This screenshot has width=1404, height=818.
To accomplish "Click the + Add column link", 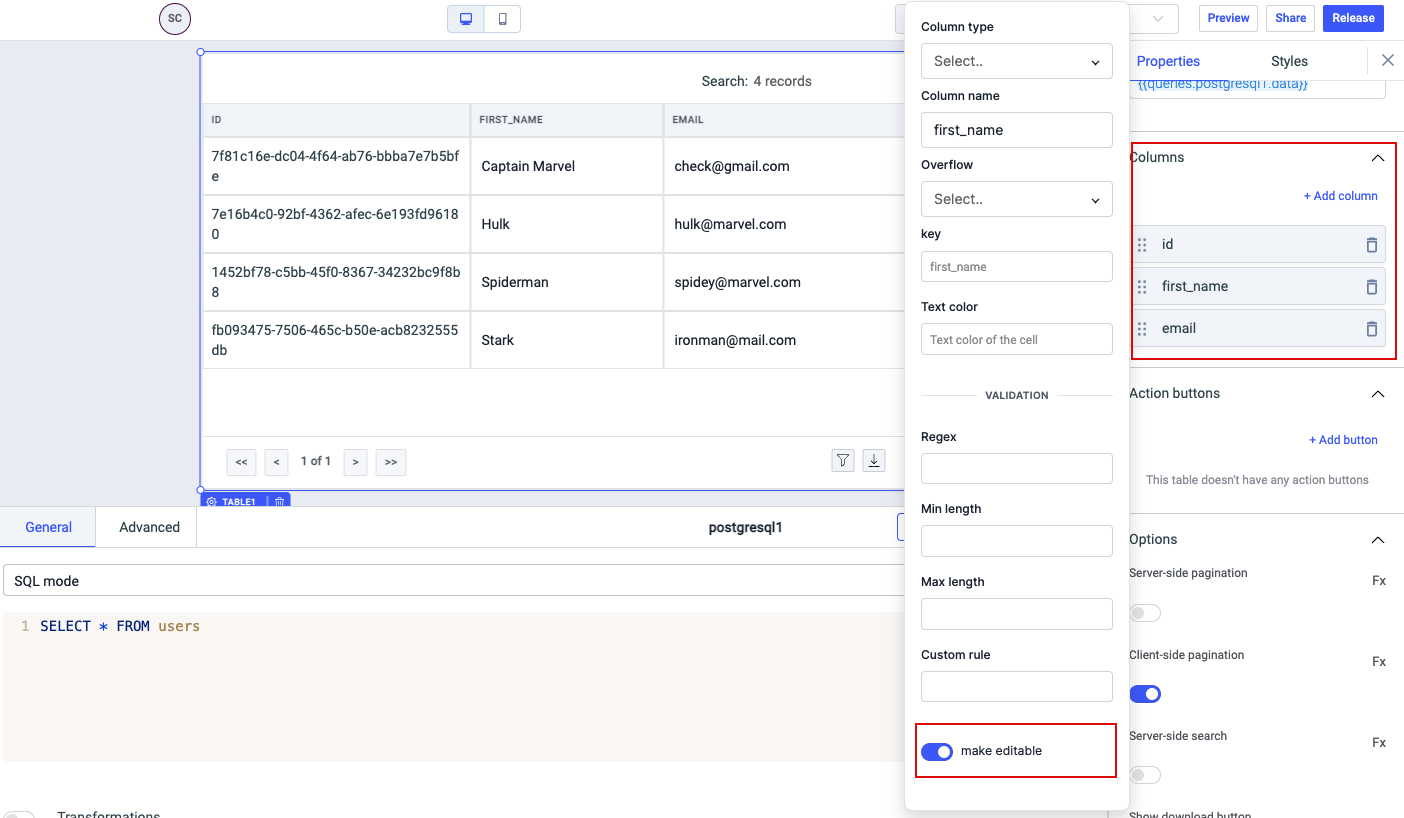I will (1340, 196).
